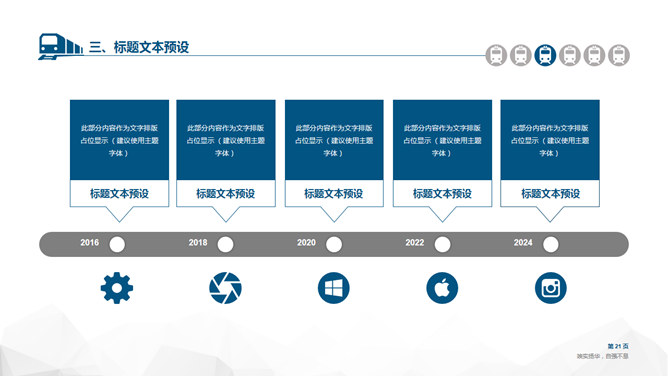
Task: Click the second gray train progress icon
Action: tap(521, 55)
